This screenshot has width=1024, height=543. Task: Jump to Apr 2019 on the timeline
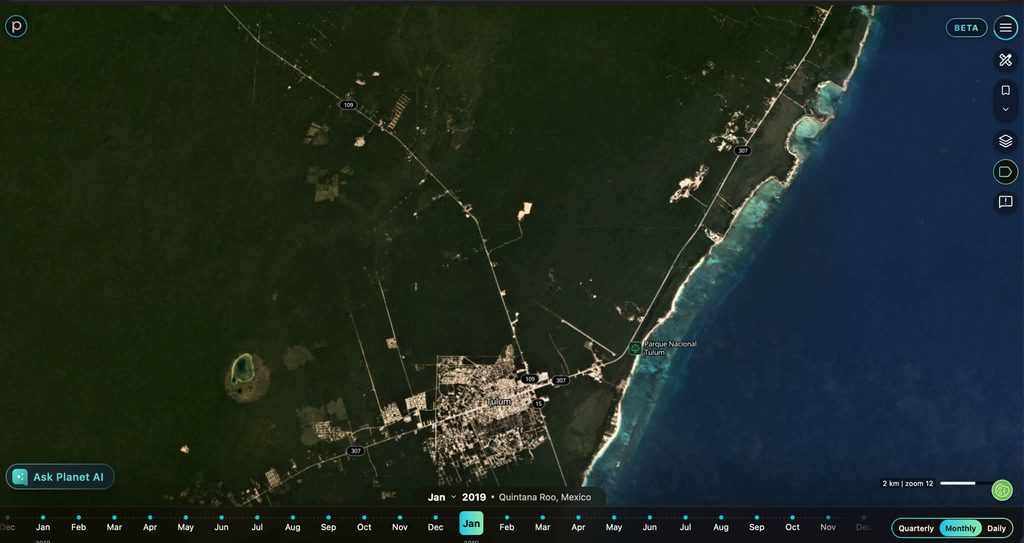point(578,527)
